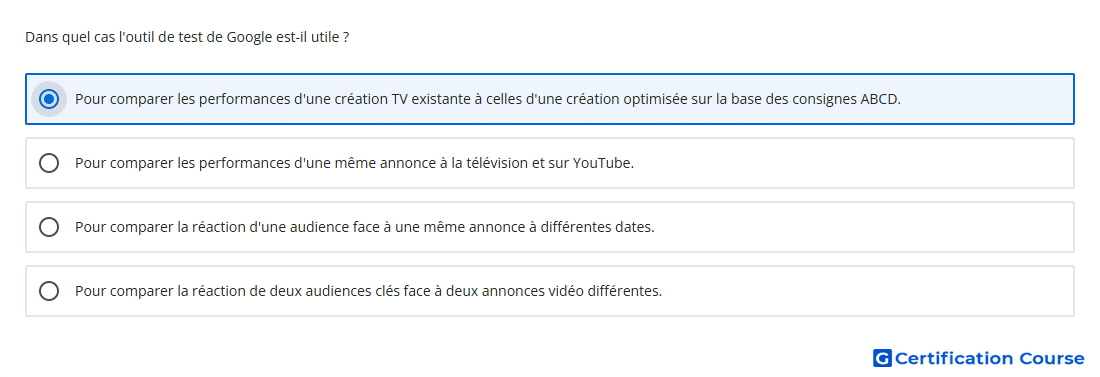Click the question text 'Dans quel cas l'outil'
Screen dimensions: 1100x377
click(x=187, y=37)
